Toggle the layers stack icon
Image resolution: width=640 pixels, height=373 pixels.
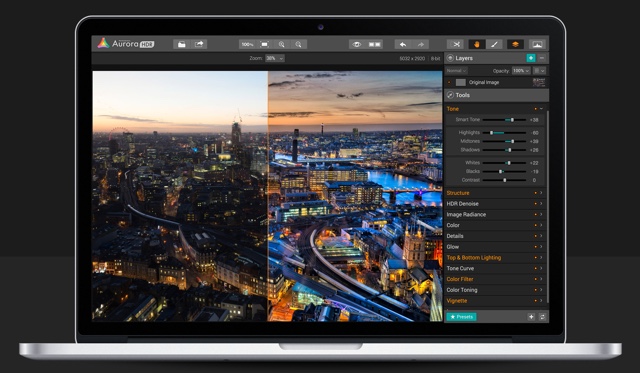coord(515,44)
